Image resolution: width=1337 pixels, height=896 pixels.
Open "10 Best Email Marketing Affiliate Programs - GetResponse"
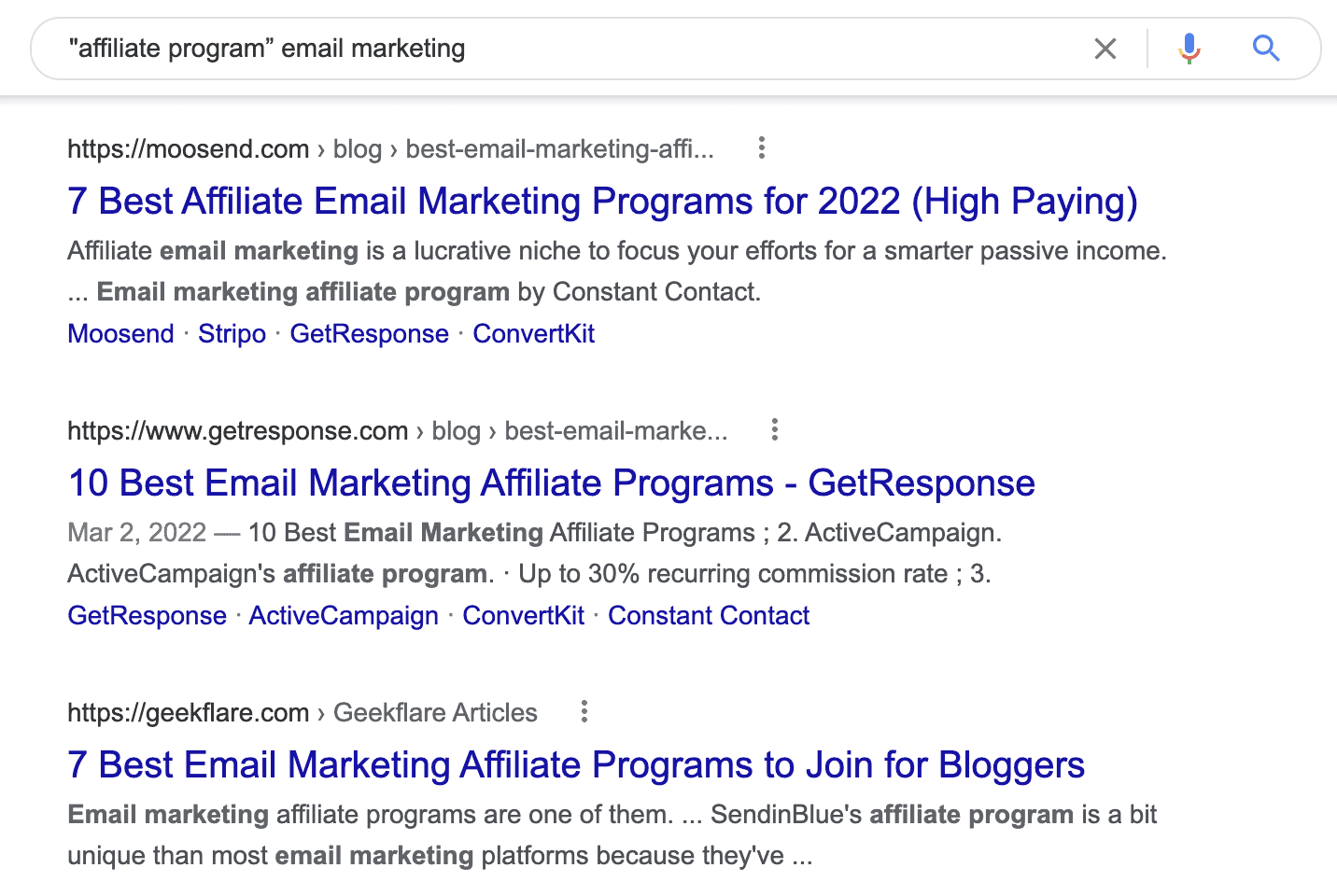[x=551, y=483]
